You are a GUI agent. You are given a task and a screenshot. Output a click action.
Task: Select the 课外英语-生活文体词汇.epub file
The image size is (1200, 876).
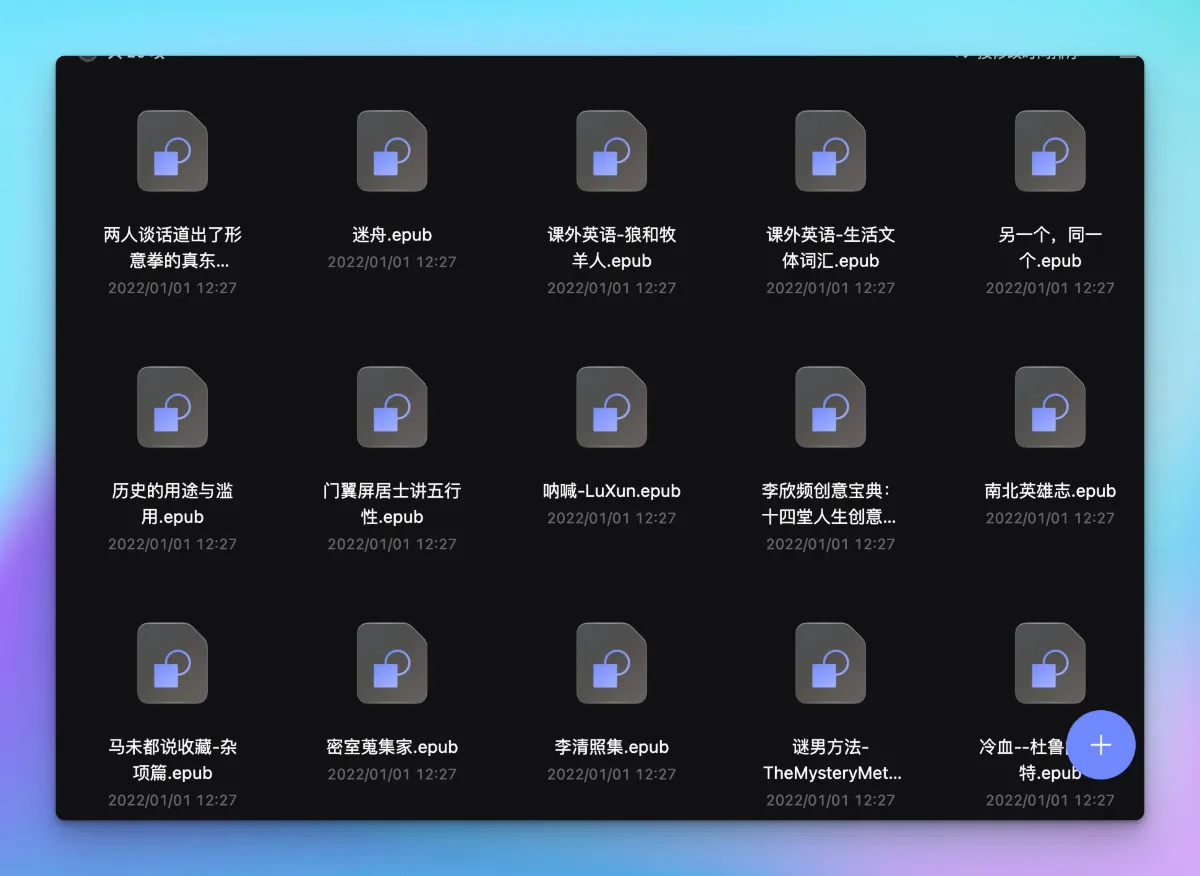(x=830, y=152)
